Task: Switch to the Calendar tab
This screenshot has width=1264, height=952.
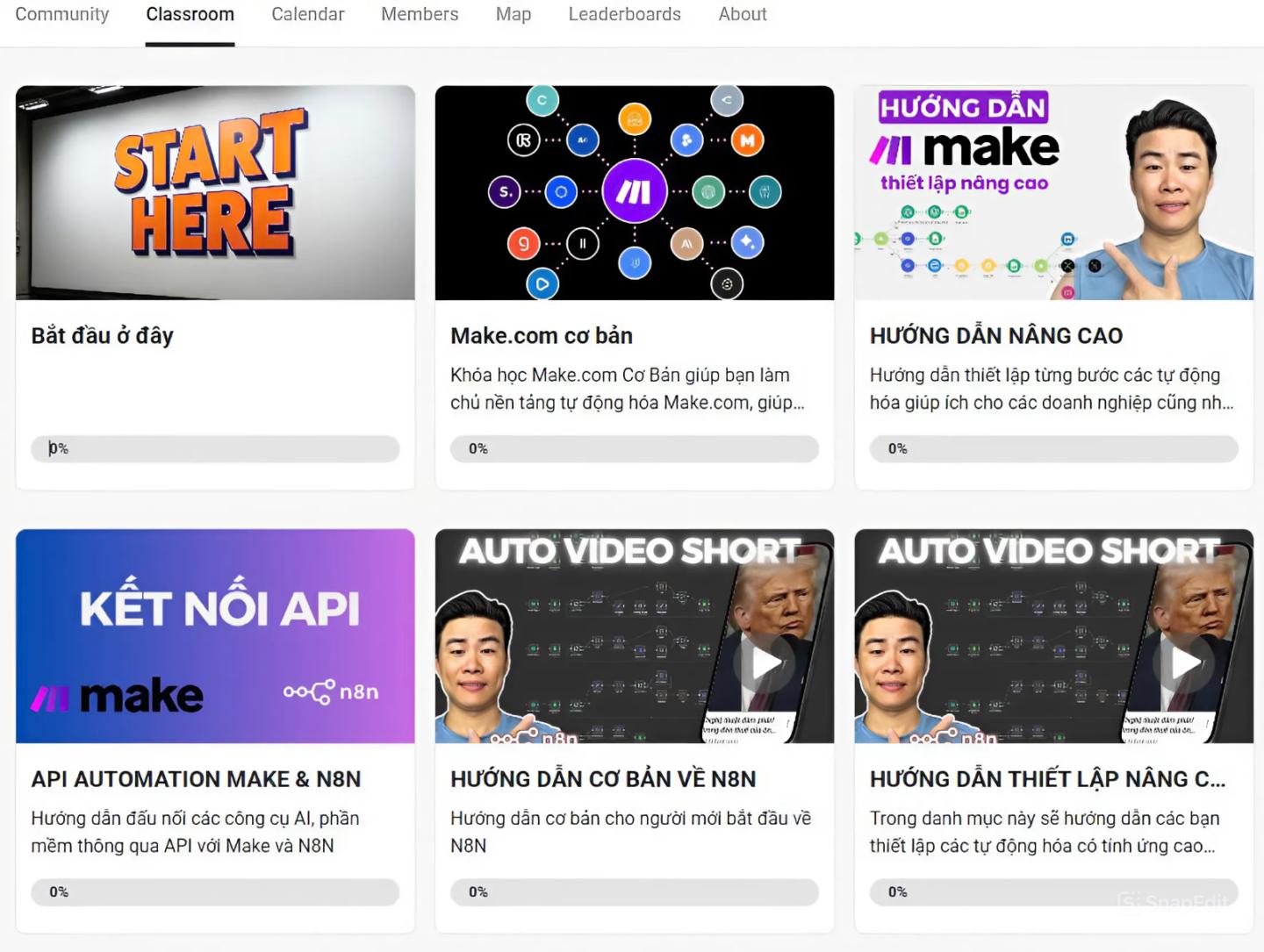Action: [x=308, y=14]
